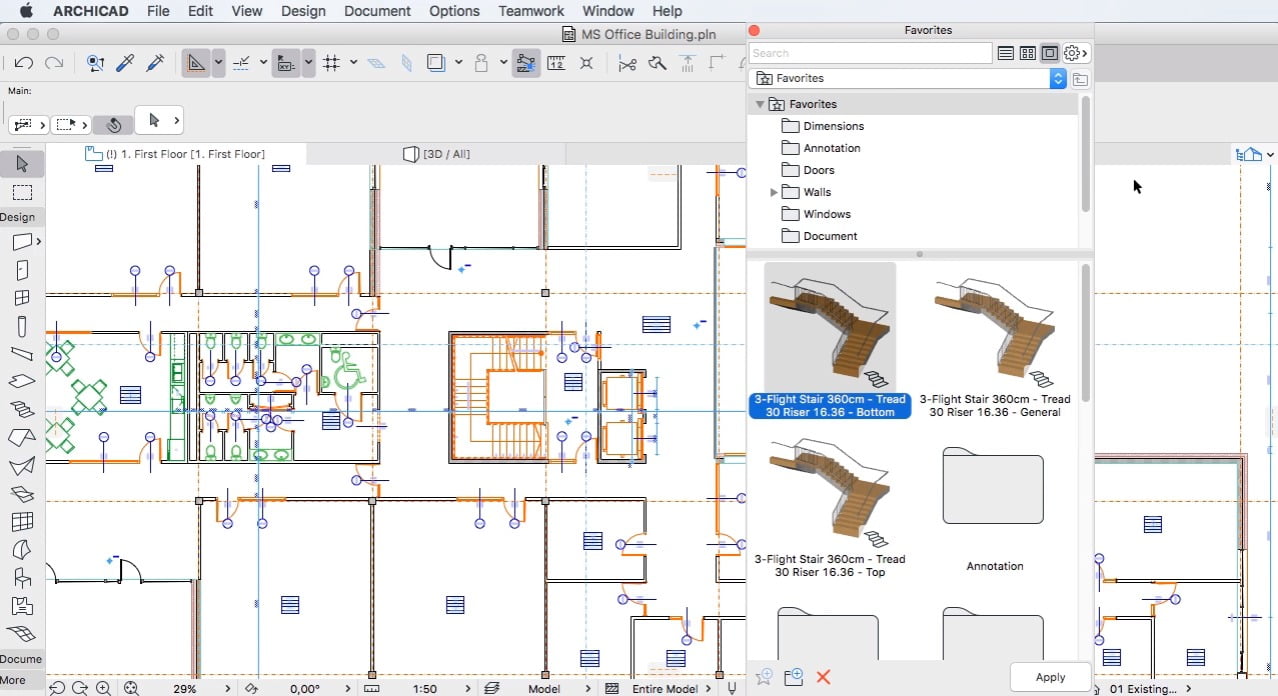Open the Design menu
The height and width of the screenshot is (696, 1278).
point(303,11)
